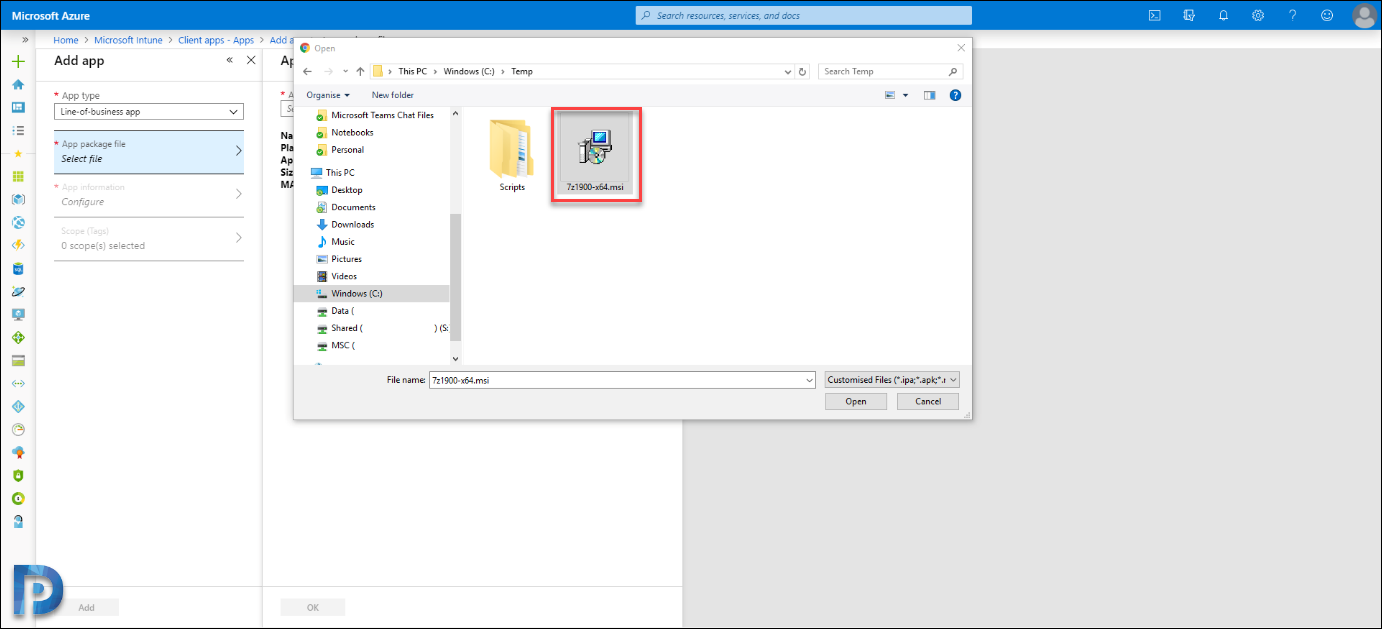This screenshot has width=1382, height=629.
Task: Open Scope (Tags) selection row
Action: 149,238
